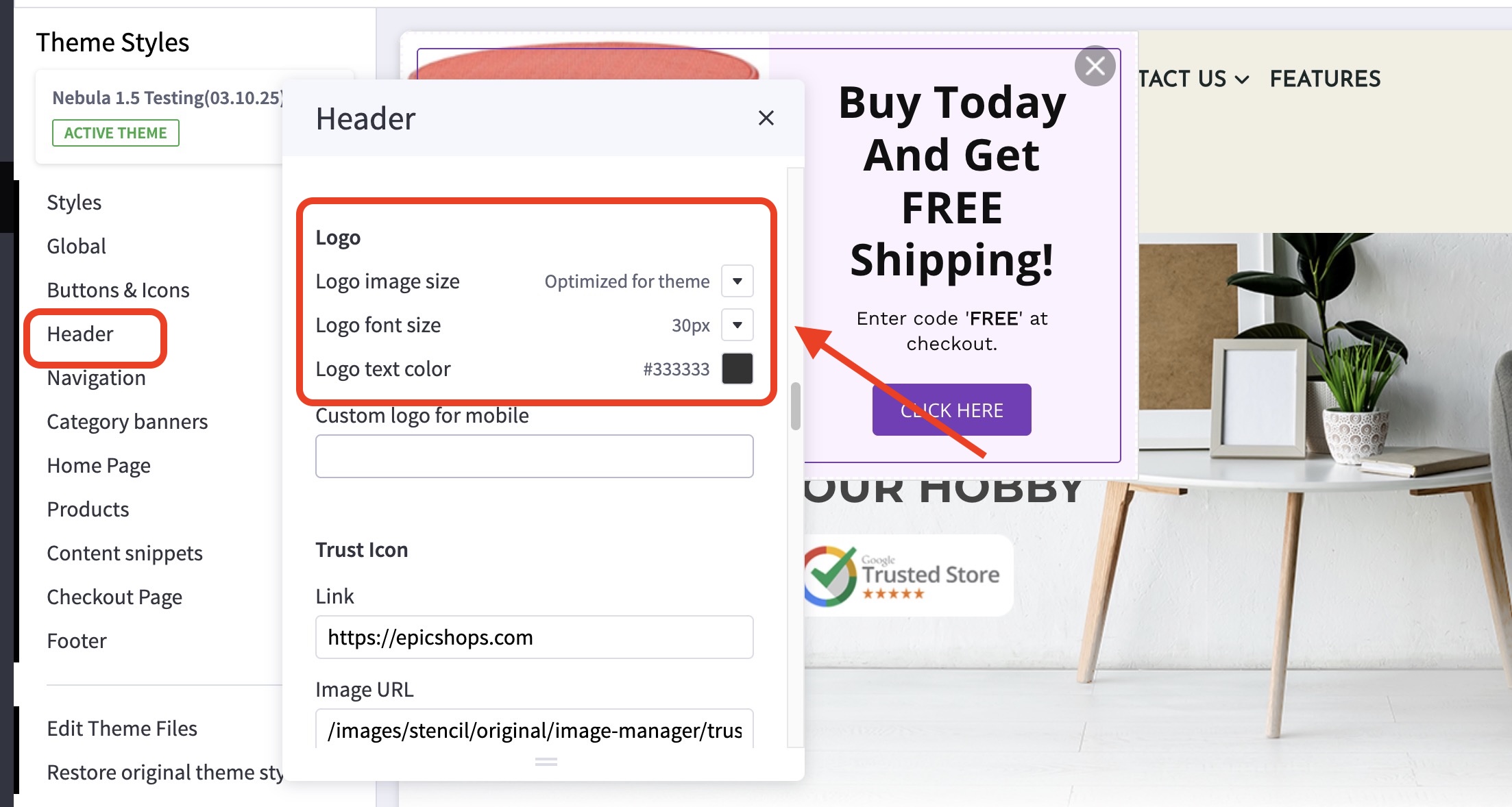
Task: Click Restore original theme styles
Action: pos(165,773)
